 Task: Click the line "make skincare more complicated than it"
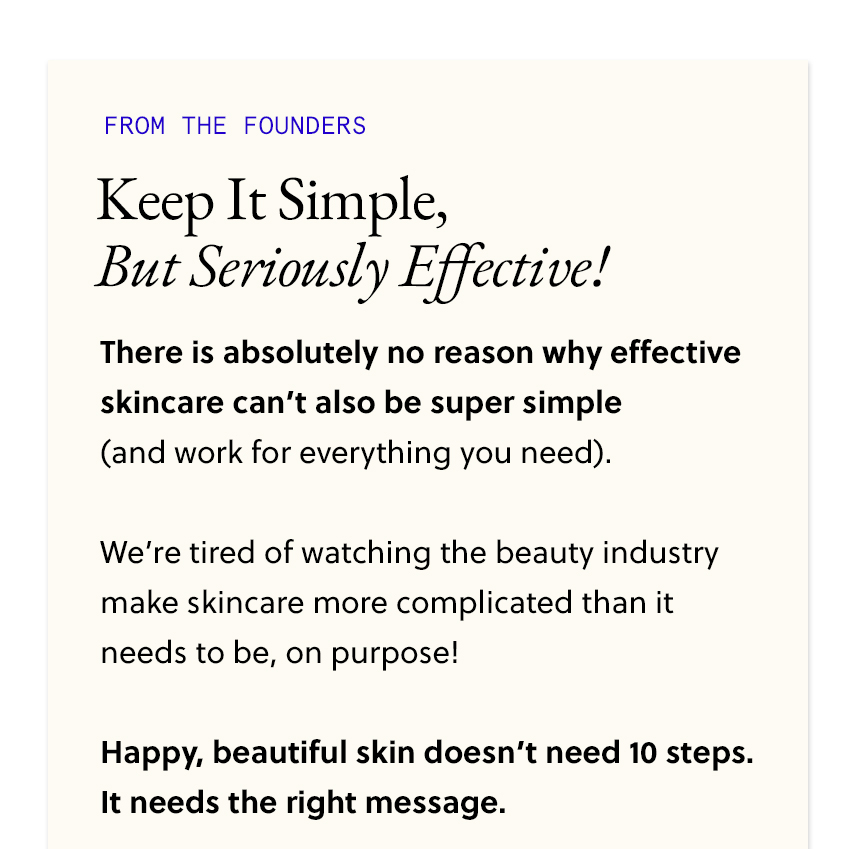coord(387,603)
